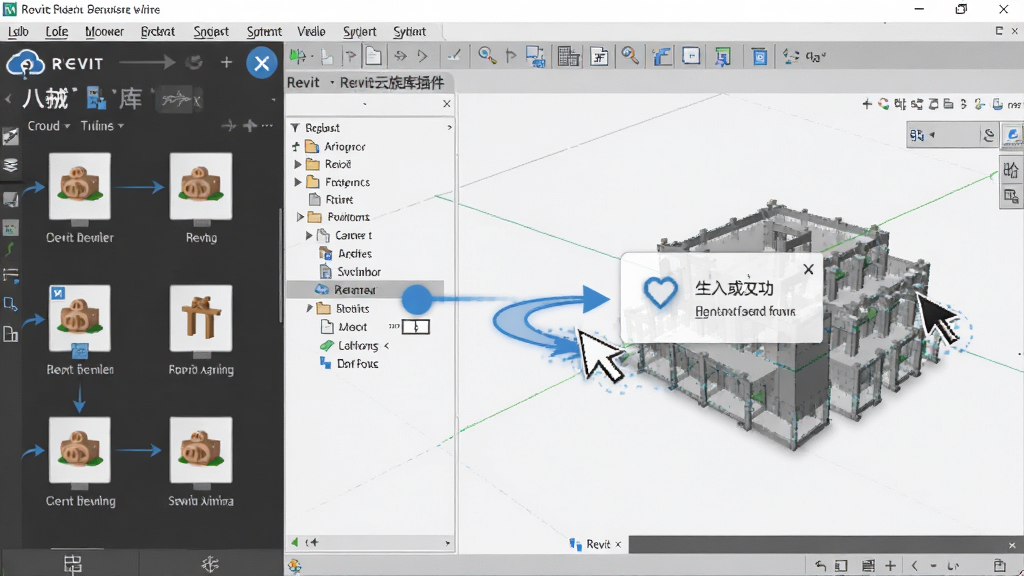Select the highlighted Rеıarter tree item
The image size is (1024, 576).
[x=365, y=290]
